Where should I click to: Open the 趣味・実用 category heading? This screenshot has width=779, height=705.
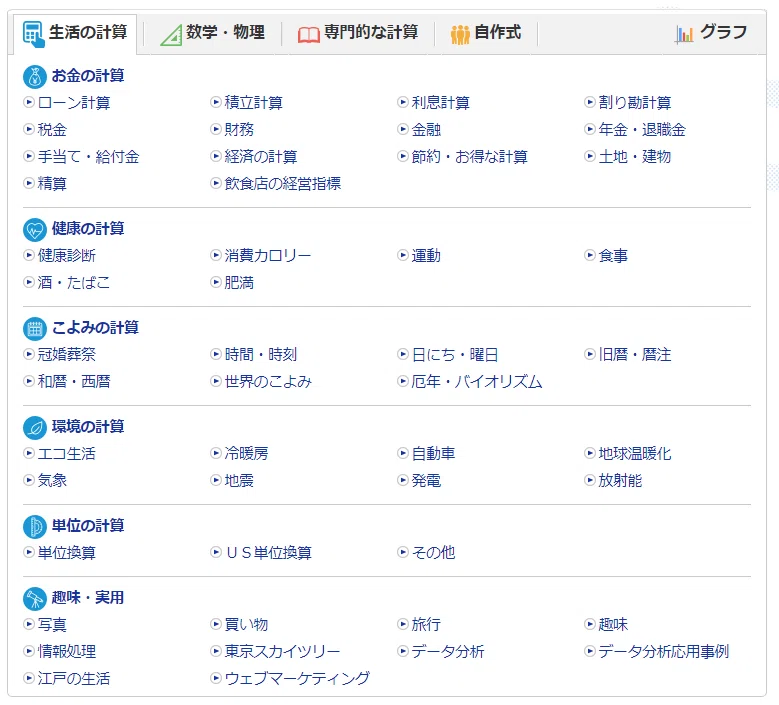click(88, 597)
